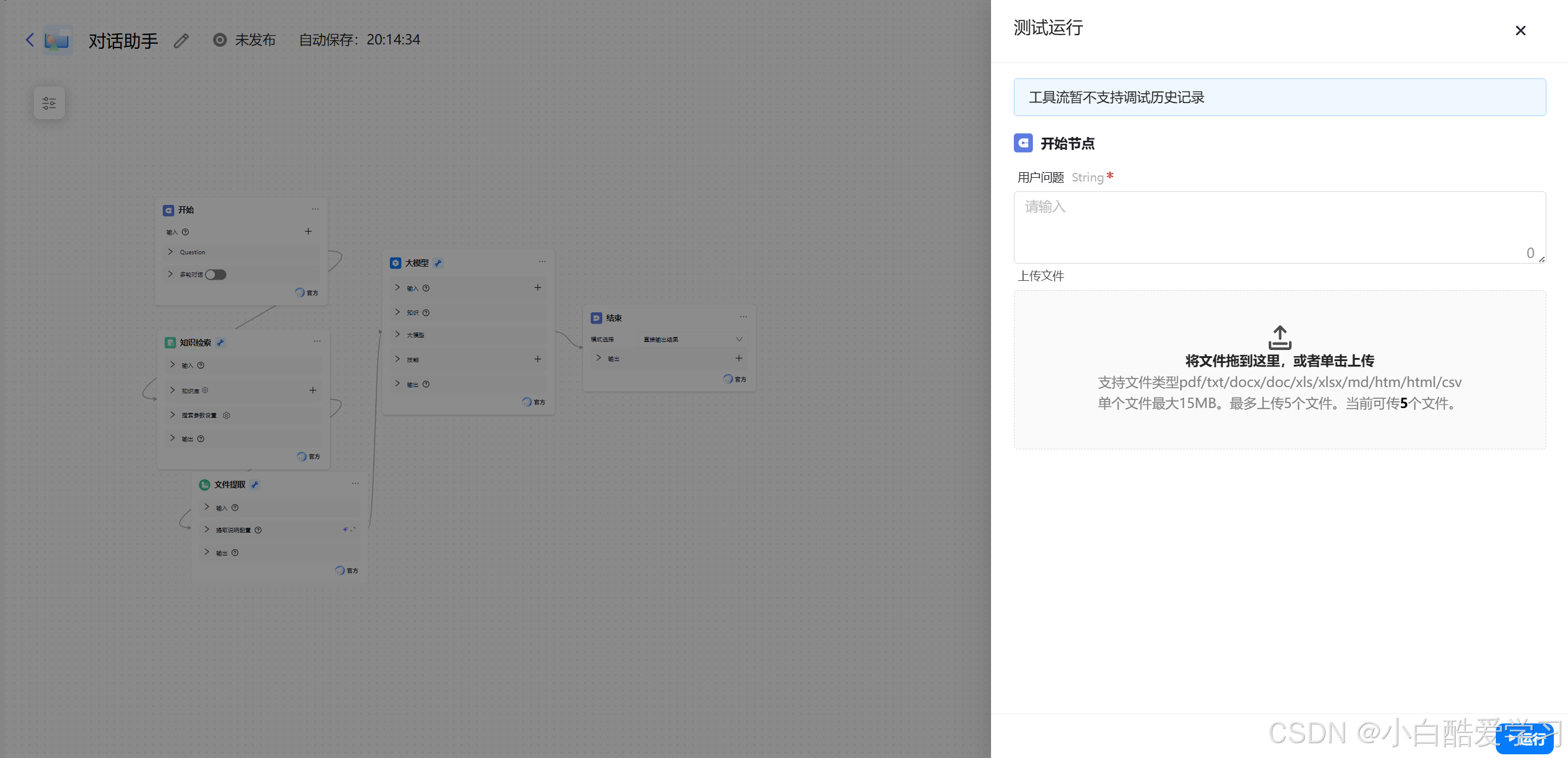Expand the 技能 row in 大模型 node
Screen dimensions: 1568x758
[398, 359]
